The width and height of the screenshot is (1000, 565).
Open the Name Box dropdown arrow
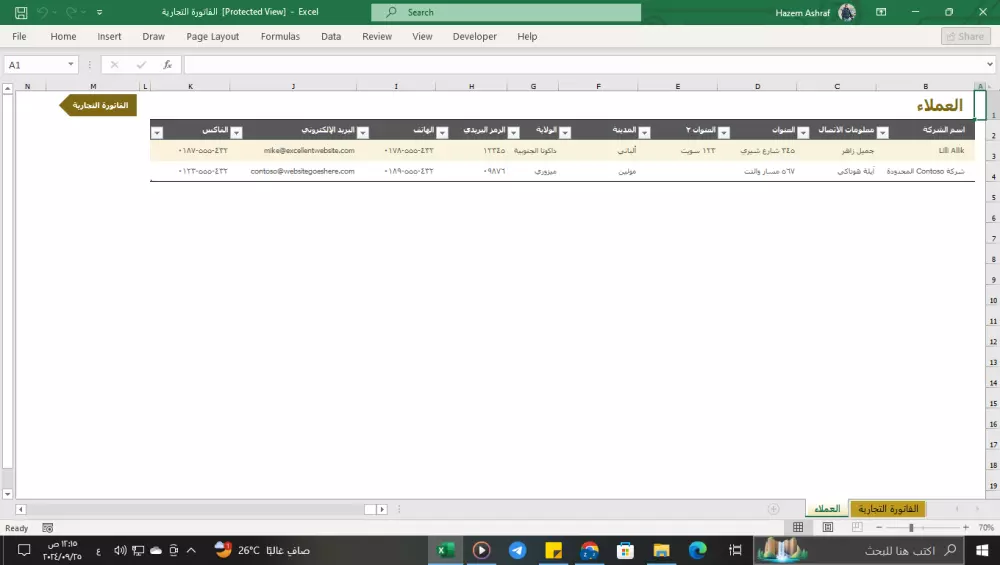[x=70, y=64]
